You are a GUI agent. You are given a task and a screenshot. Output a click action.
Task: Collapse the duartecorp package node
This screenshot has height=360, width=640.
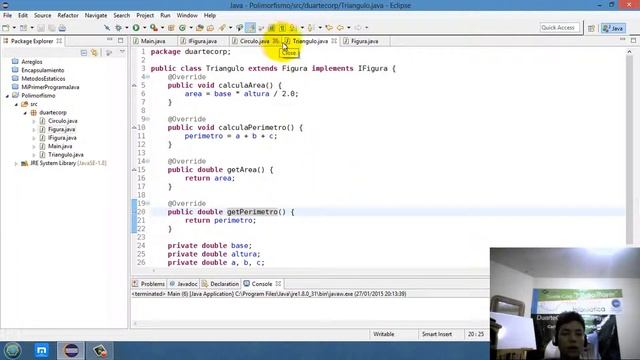click(25, 113)
